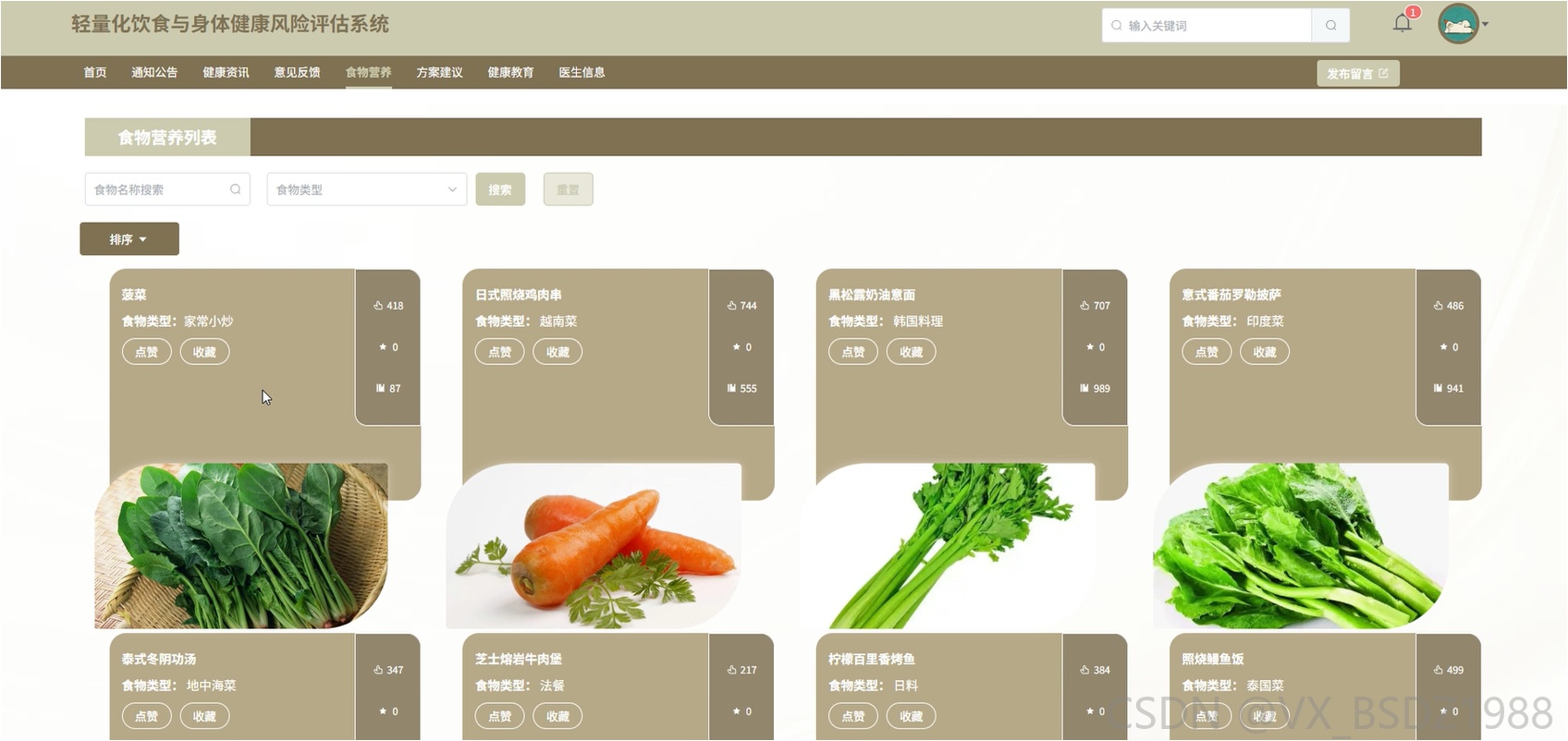
Task: Click 点赞 on 泰式冬阴功汤 card
Action: (146, 716)
